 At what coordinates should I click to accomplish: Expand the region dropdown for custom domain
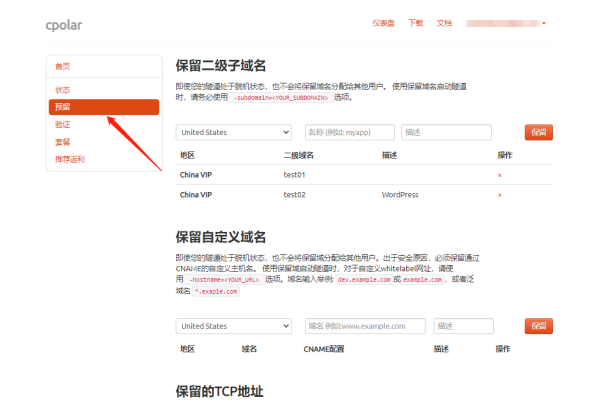click(x=234, y=326)
